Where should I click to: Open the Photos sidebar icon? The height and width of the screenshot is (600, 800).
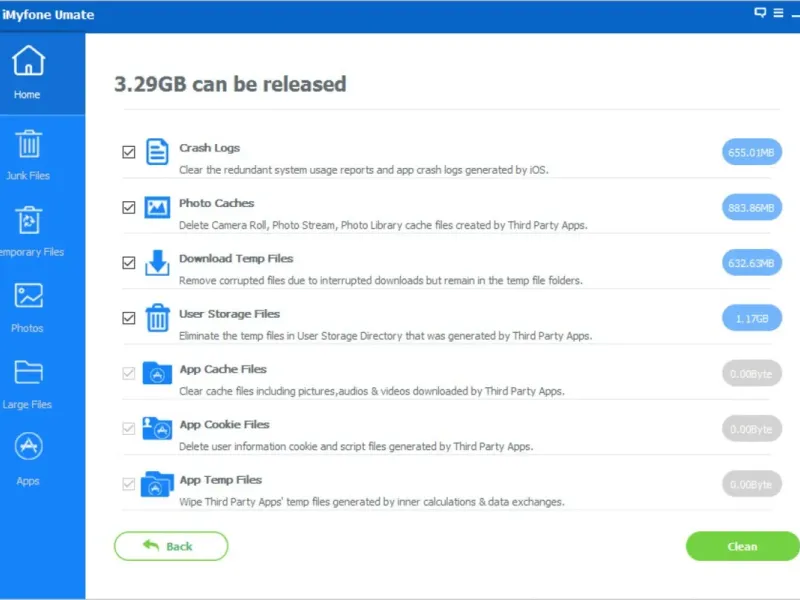tap(29, 295)
